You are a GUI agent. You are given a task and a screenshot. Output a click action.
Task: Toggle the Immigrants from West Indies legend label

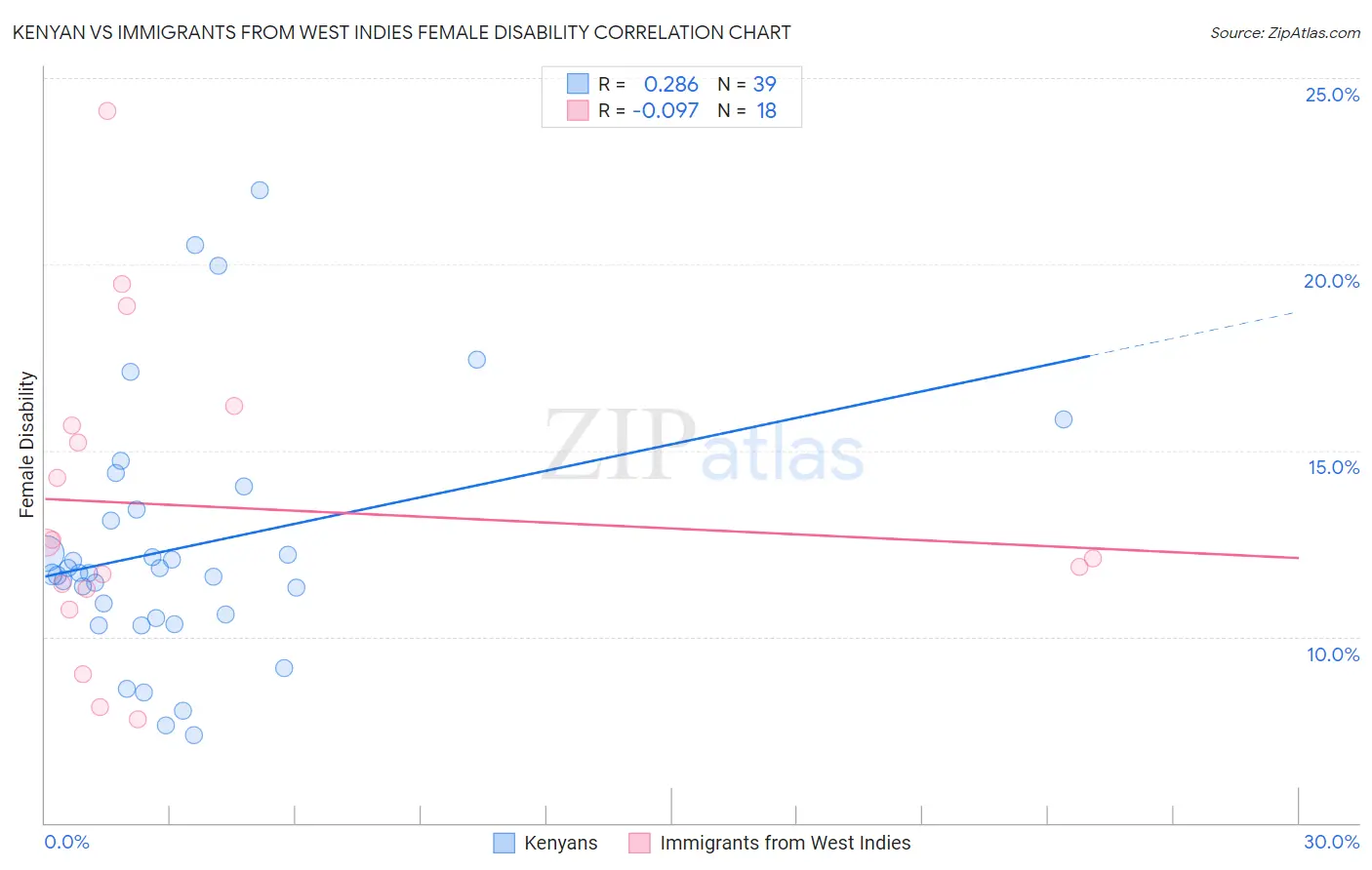click(x=785, y=843)
